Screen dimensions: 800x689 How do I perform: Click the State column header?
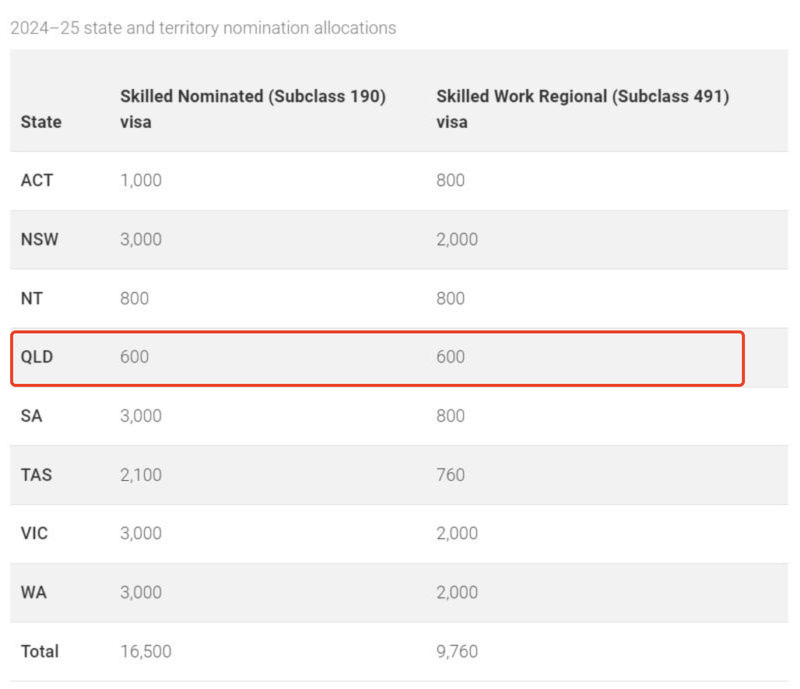41,122
